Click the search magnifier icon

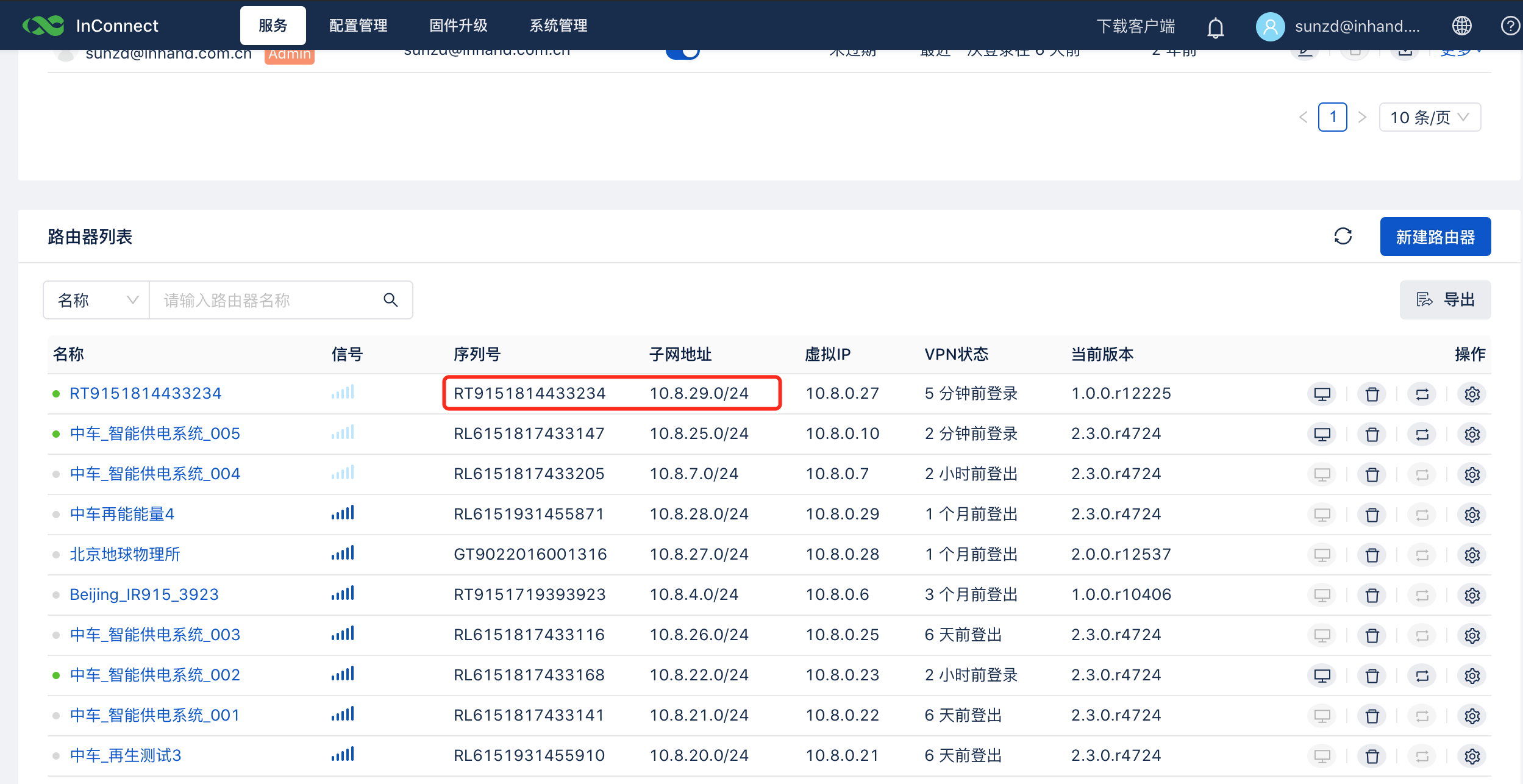(390, 300)
